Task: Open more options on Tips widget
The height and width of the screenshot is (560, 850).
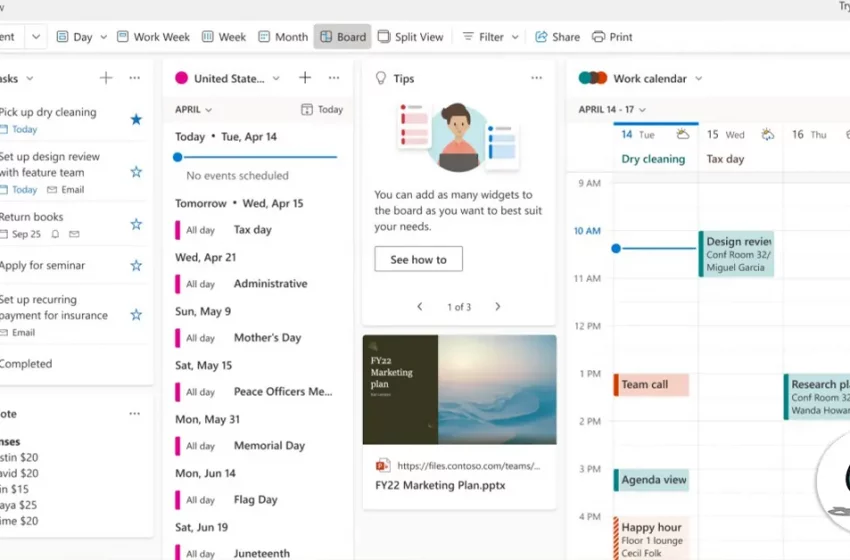Action: tap(537, 78)
